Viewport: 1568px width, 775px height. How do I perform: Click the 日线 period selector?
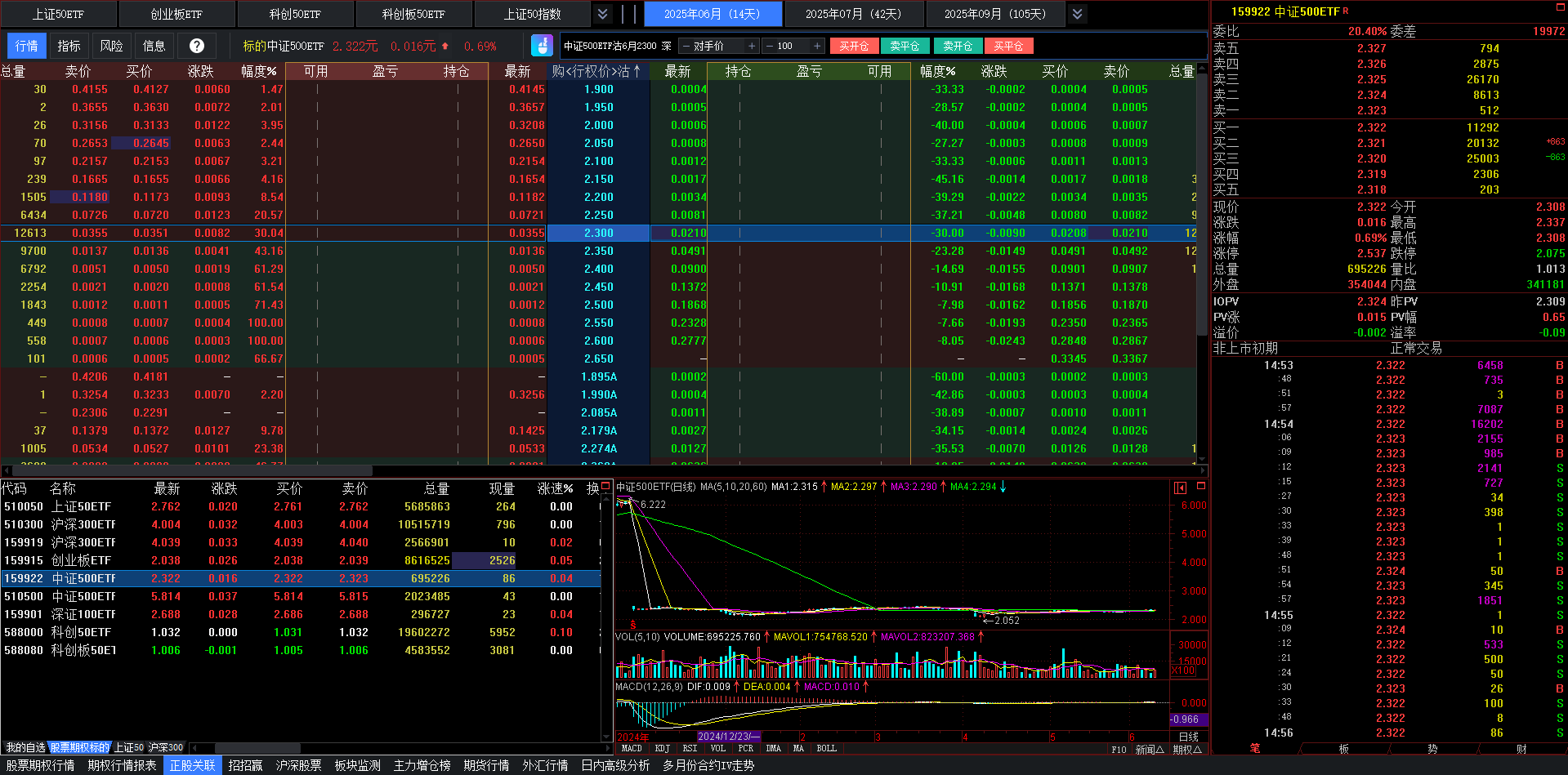coord(1189,737)
